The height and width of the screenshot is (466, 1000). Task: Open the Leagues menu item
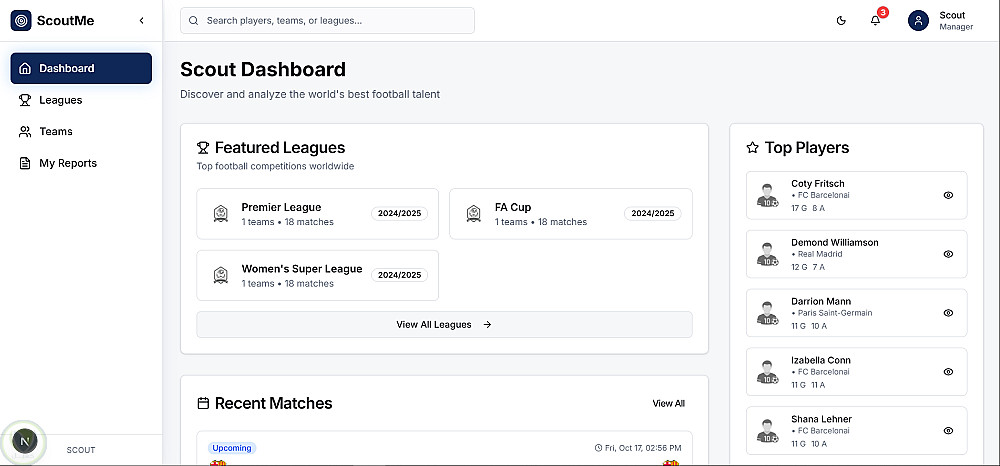point(60,100)
